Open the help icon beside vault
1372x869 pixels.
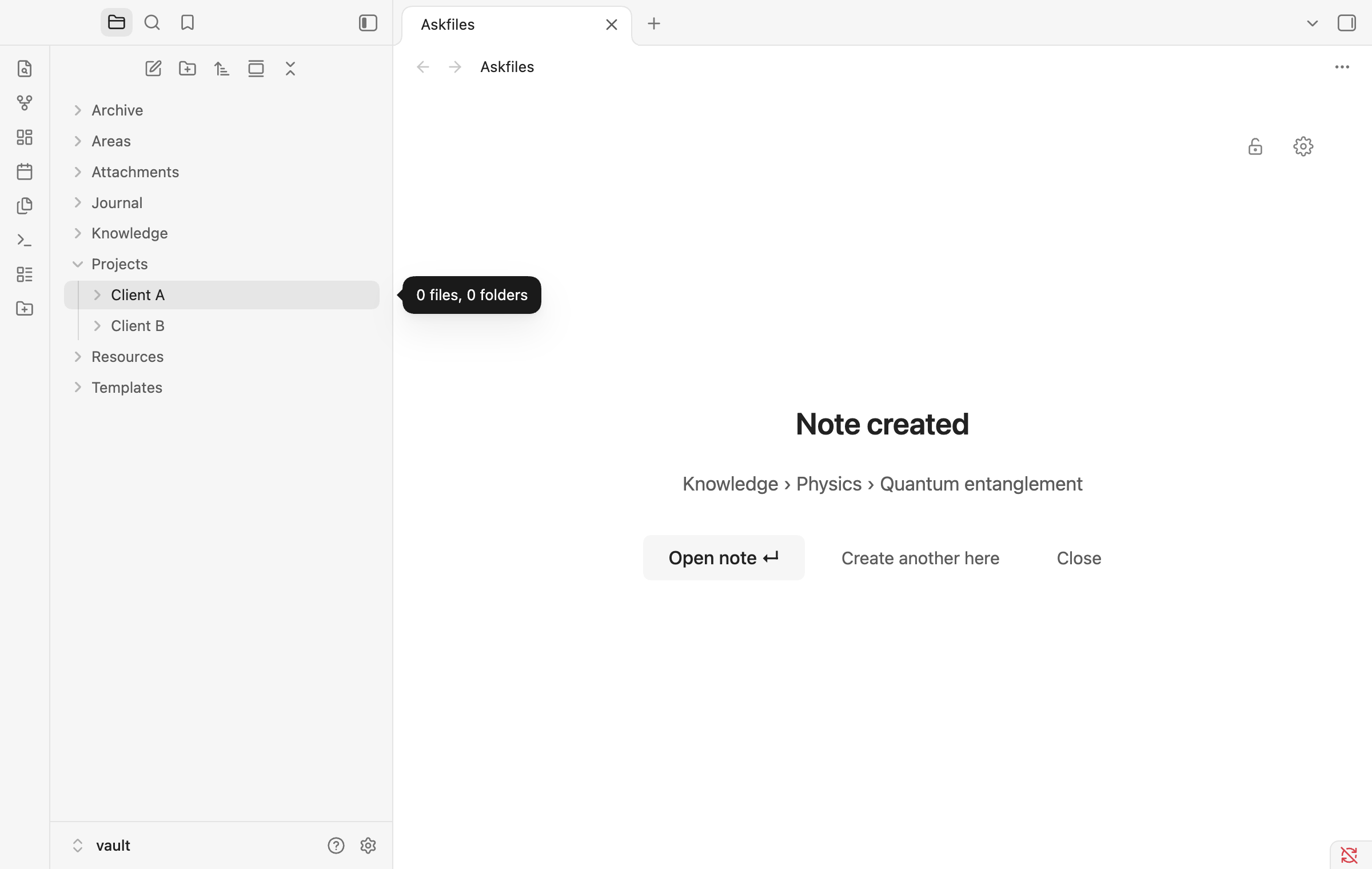pyautogui.click(x=336, y=846)
